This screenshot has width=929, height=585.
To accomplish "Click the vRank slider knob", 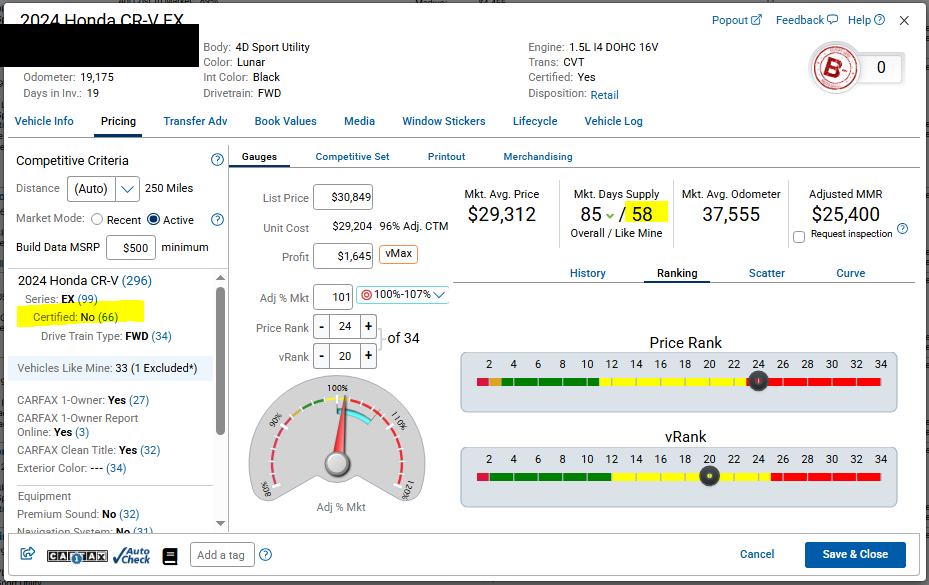I will (x=709, y=476).
